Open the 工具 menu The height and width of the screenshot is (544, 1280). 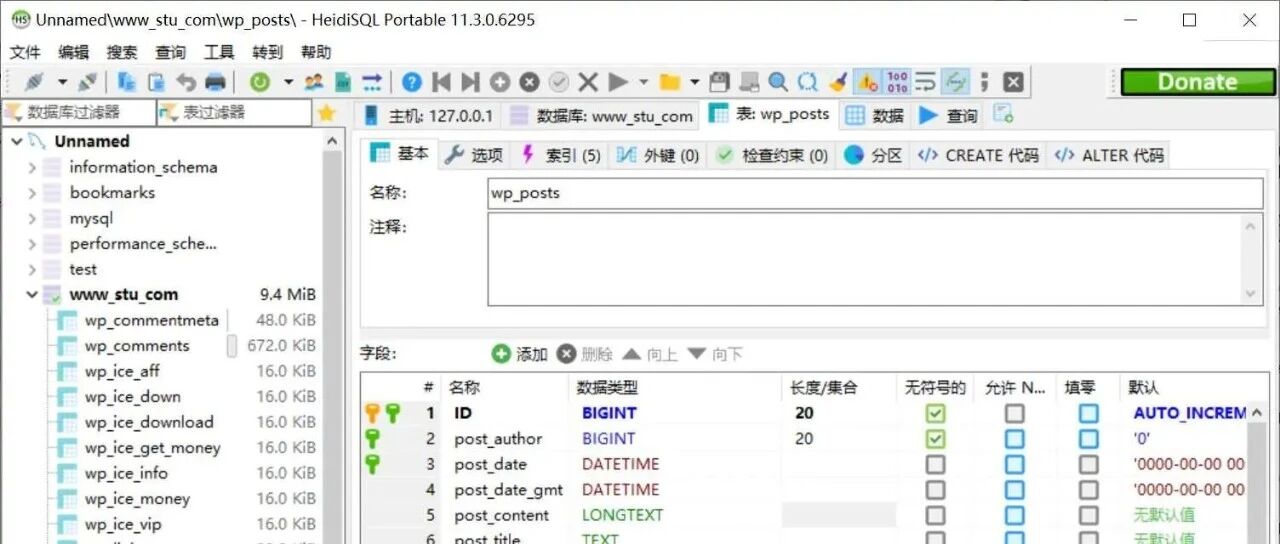point(219,52)
